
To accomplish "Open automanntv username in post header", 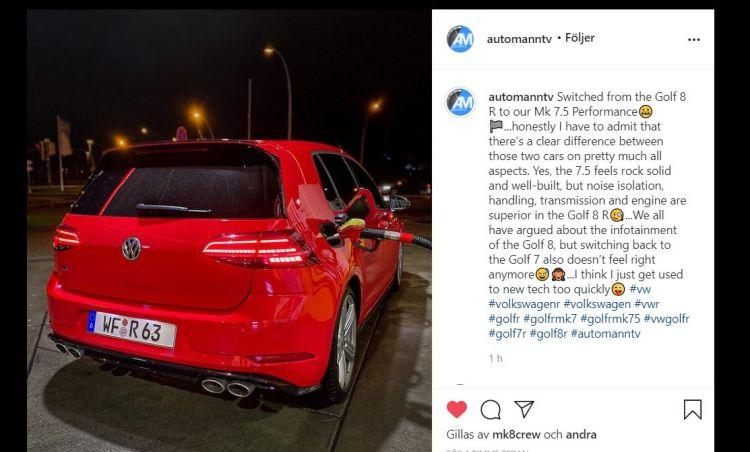I will click(x=519, y=39).
